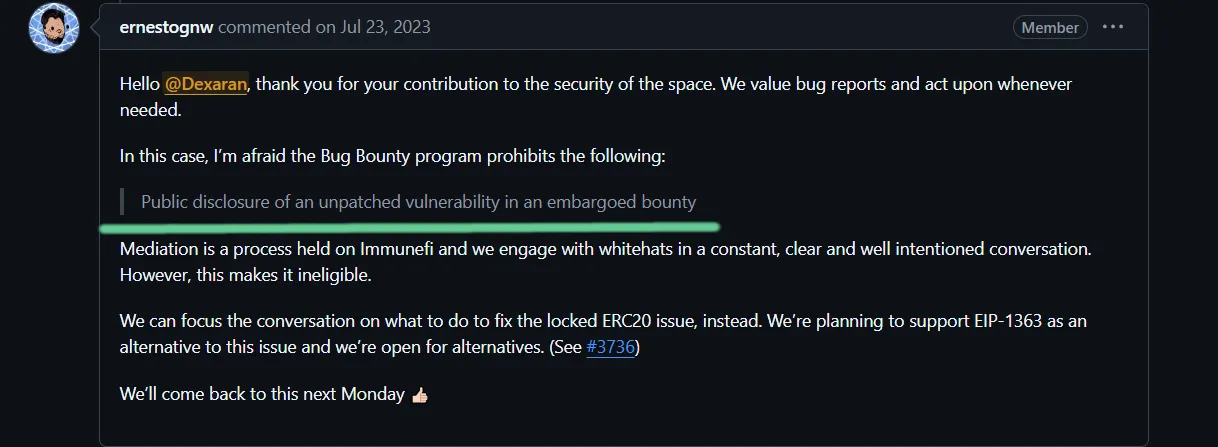Click the green underline highlight stroke
Viewport: 1218px width, 447px height.
410,227
